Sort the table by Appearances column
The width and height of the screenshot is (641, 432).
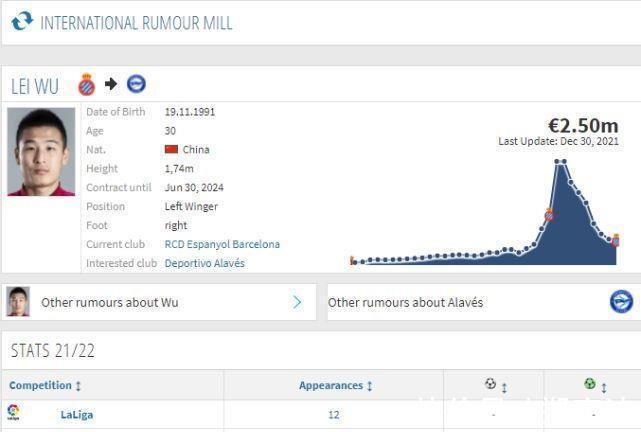pos(335,385)
